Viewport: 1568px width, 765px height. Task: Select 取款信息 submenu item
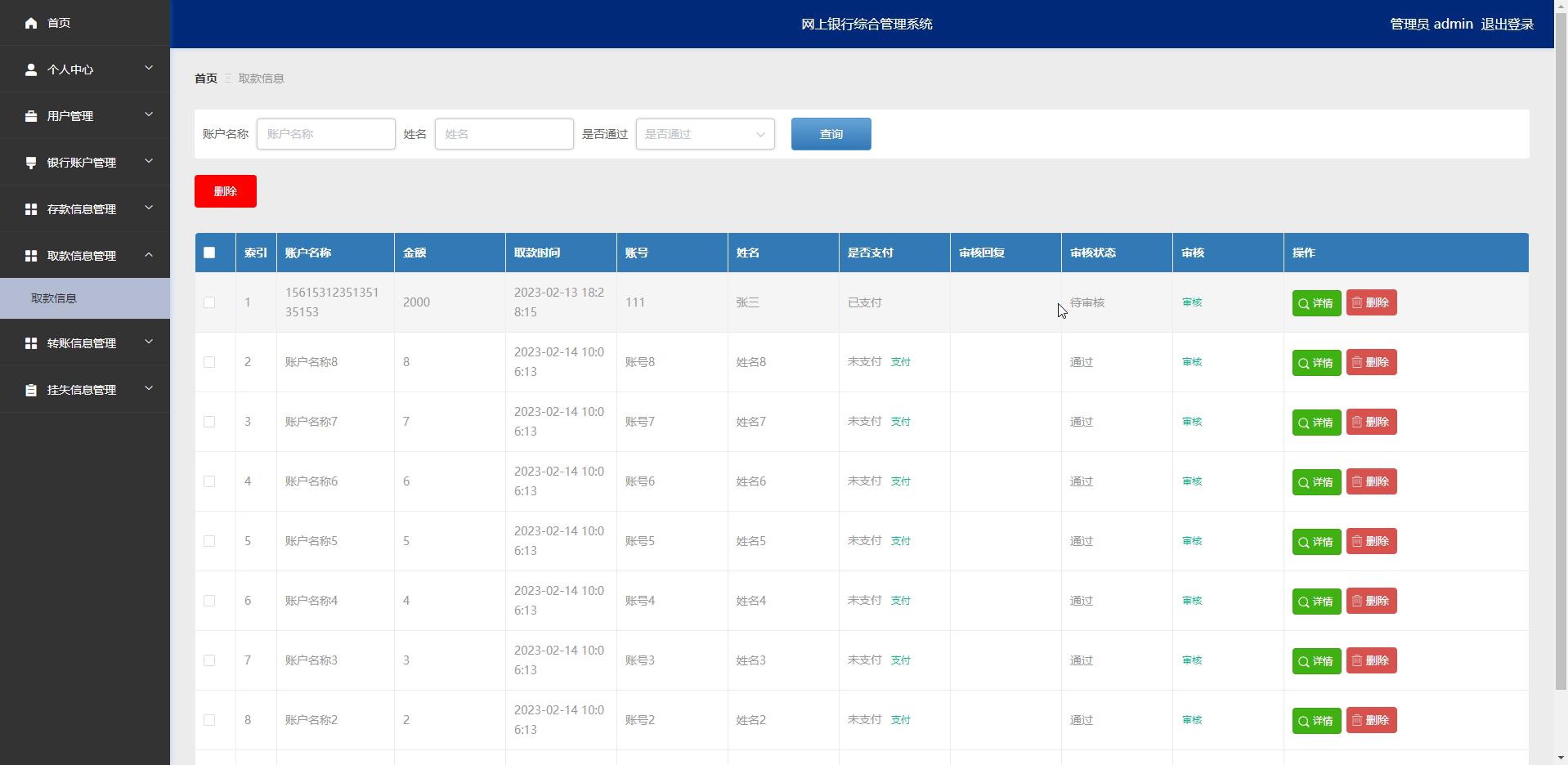[x=85, y=298]
